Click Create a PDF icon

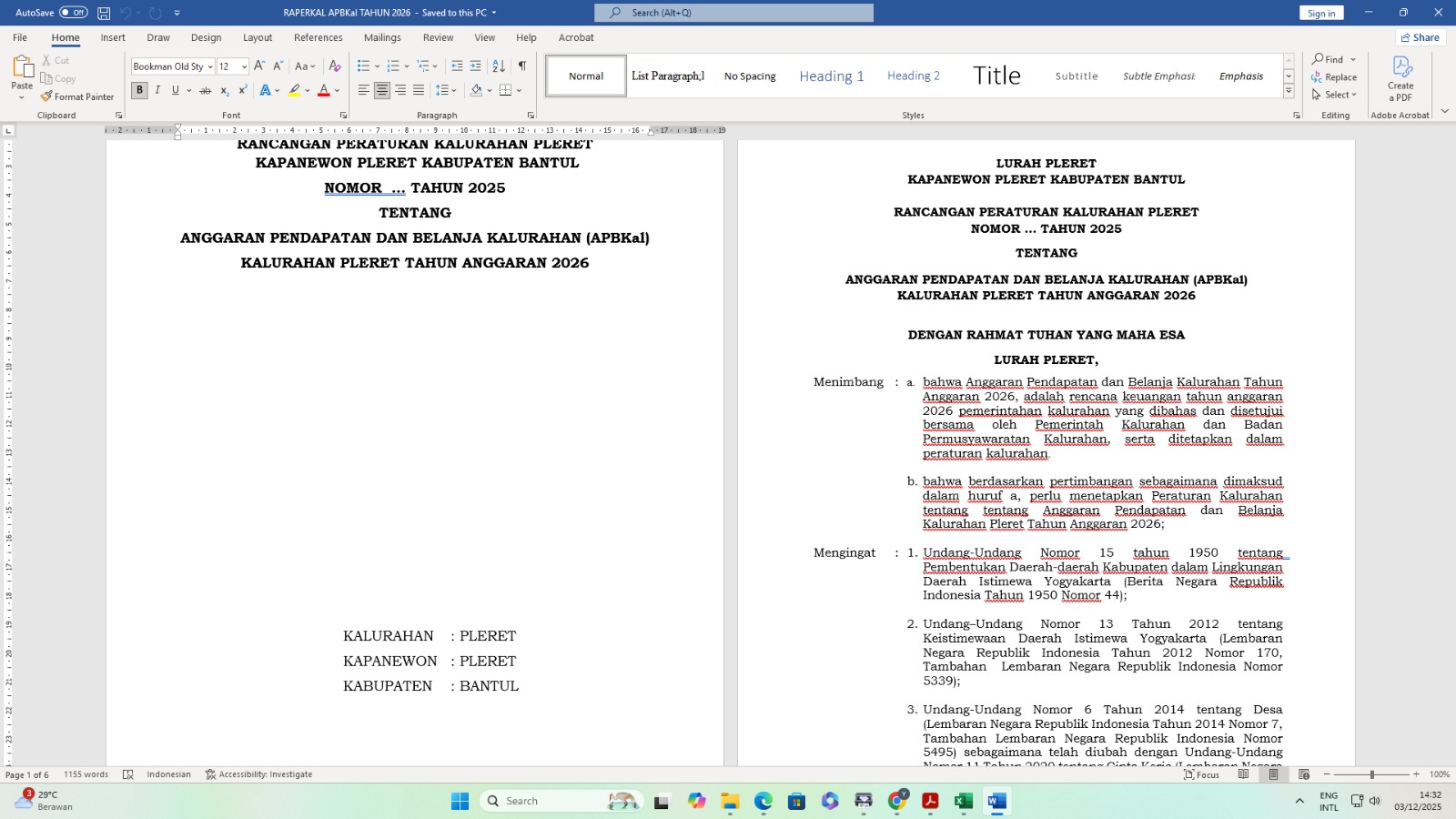coord(1400,78)
